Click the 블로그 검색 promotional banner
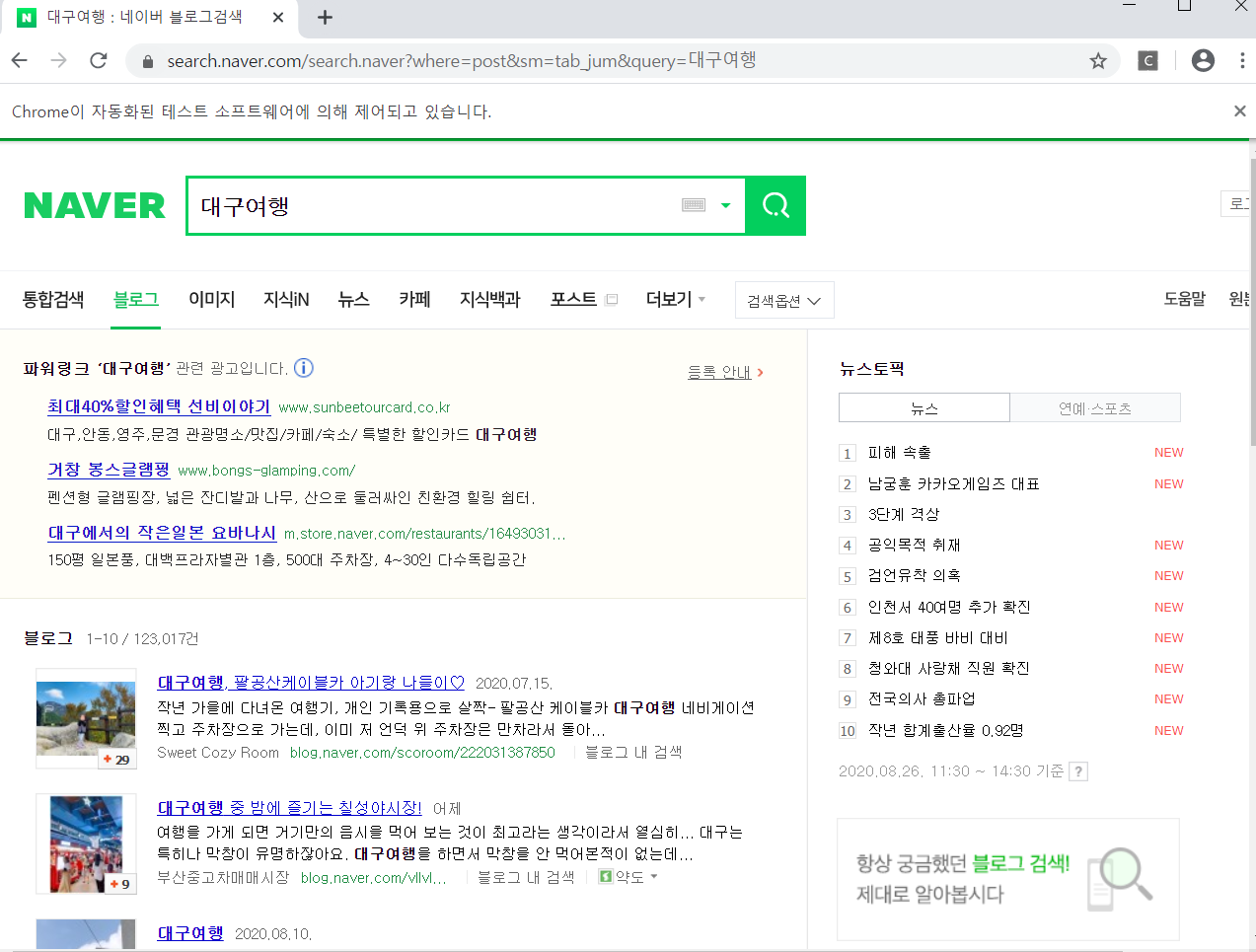The height and width of the screenshot is (952, 1256). point(1008,879)
